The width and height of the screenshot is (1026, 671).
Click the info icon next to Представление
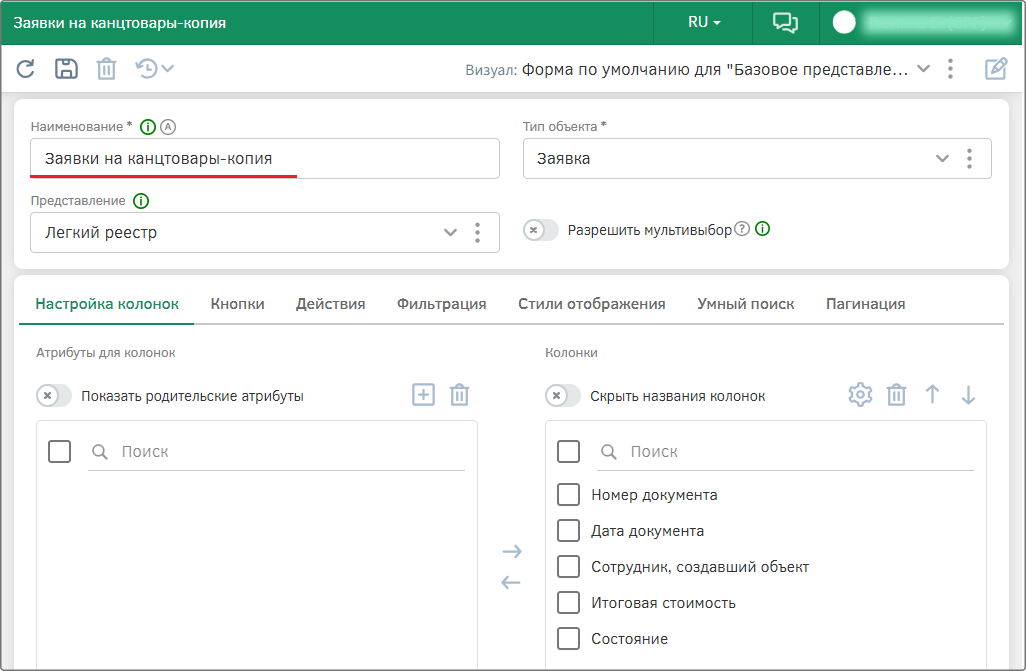click(x=141, y=201)
